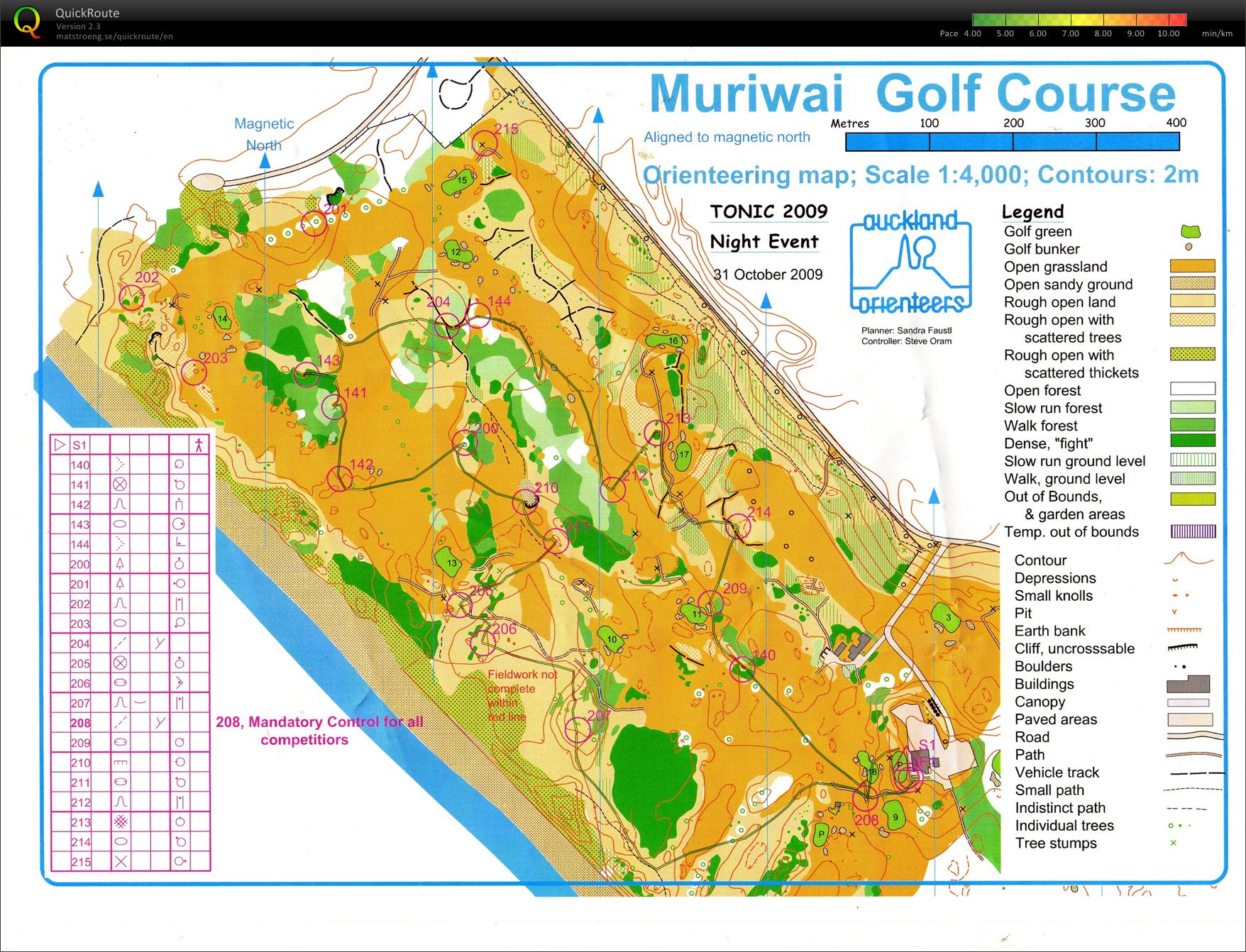The image size is (1246, 952).
Task: Click control circle 144 on the map
Action: tap(478, 315)
